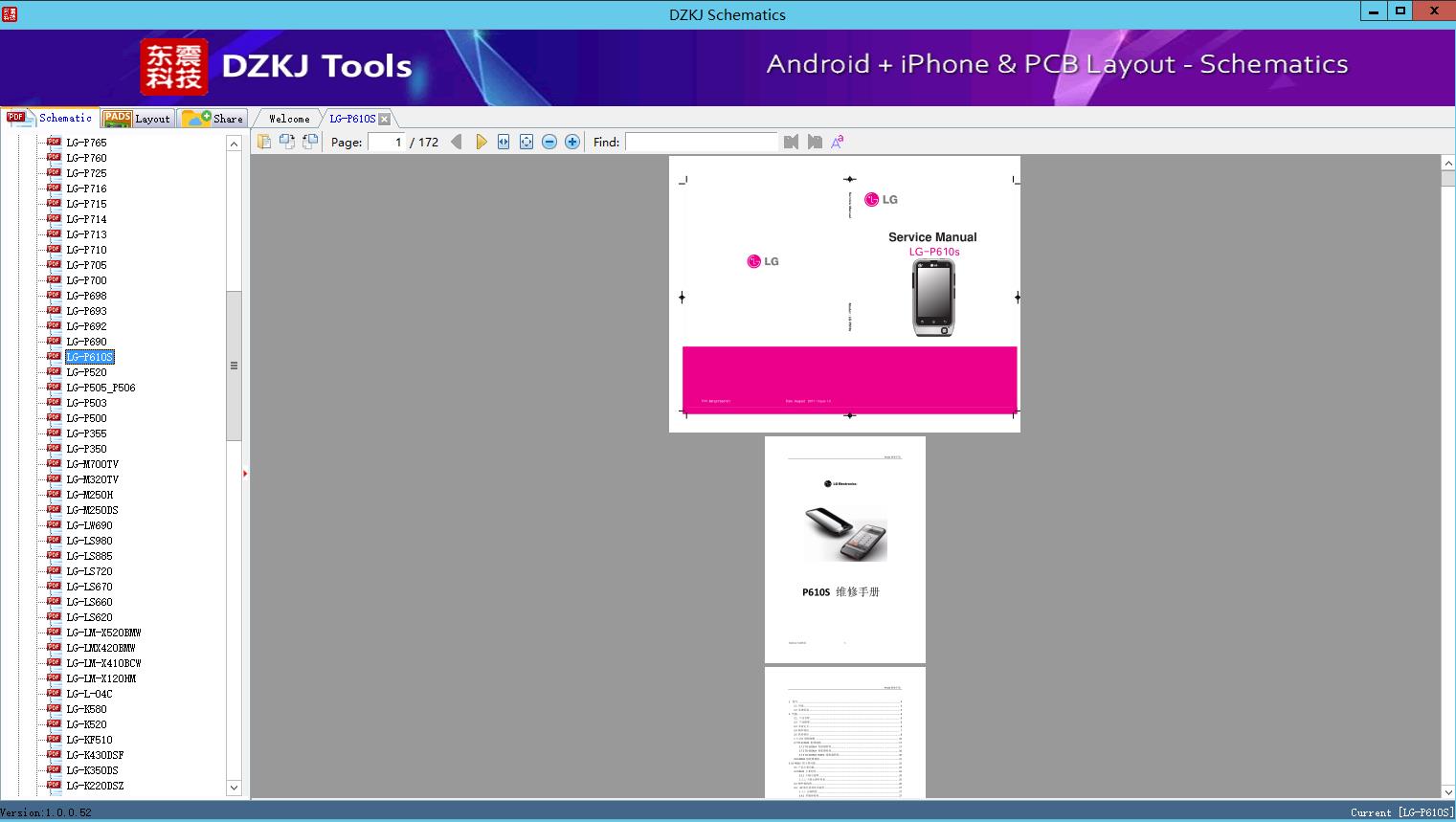Screen dimensions: 1456x822
Task: Open the Share tab
Action: 213,119
